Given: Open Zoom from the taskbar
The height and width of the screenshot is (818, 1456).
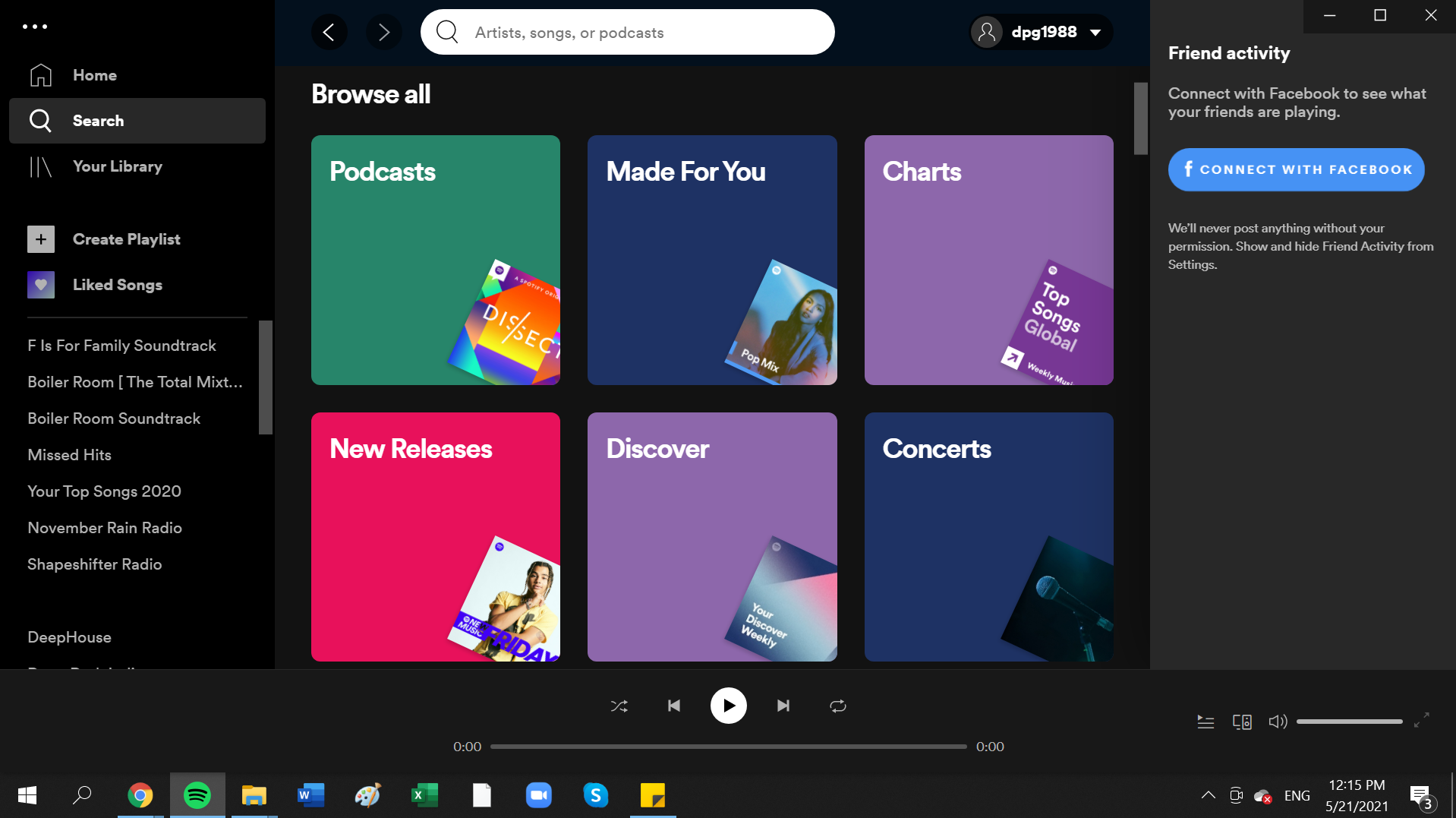Looking at the screenshot, I should pos(539,795).
